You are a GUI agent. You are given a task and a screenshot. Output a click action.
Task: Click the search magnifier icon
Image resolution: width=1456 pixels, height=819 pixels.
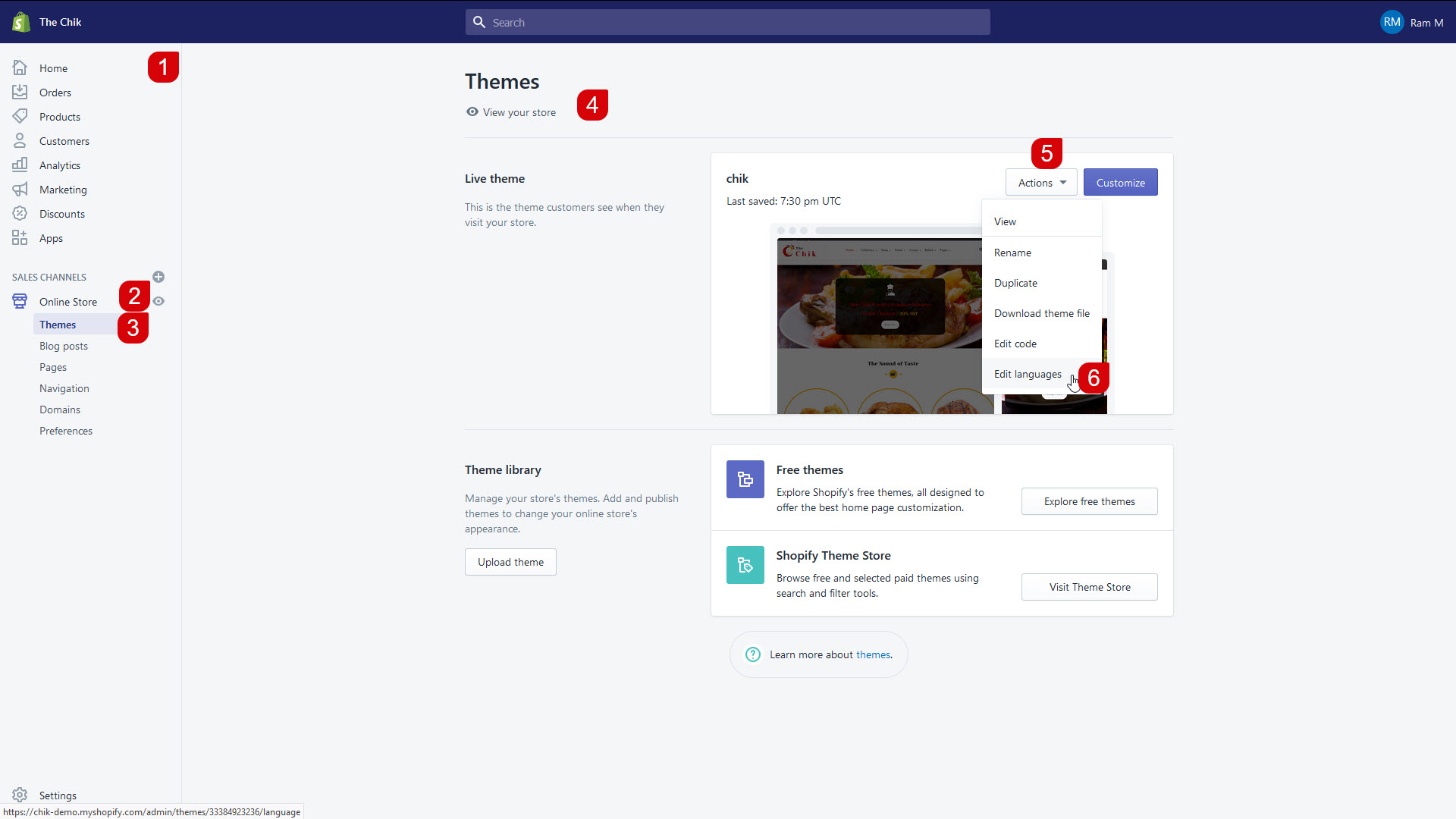pos(479,22)
